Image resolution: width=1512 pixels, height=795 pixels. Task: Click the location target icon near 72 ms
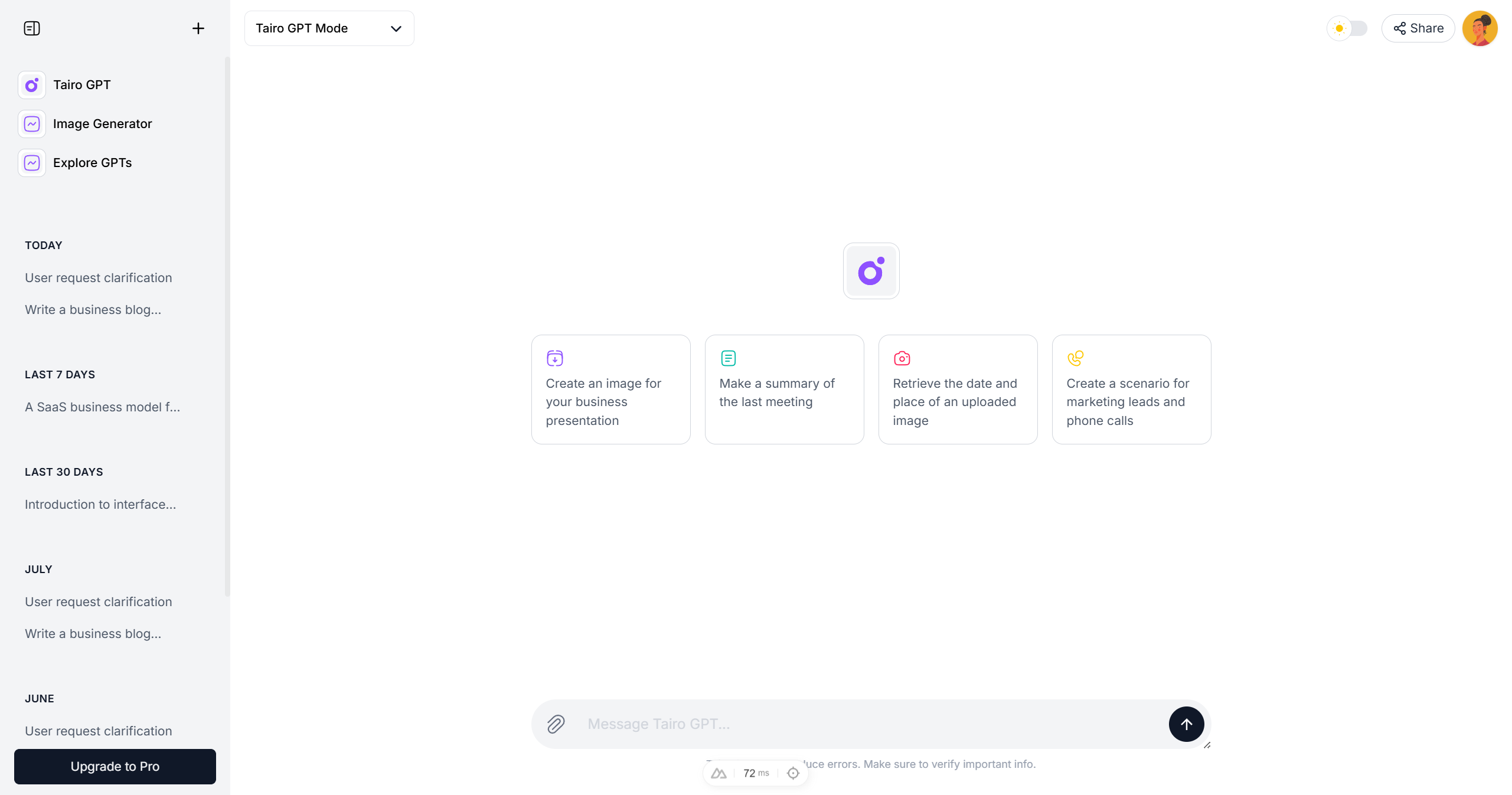(793, 773)
